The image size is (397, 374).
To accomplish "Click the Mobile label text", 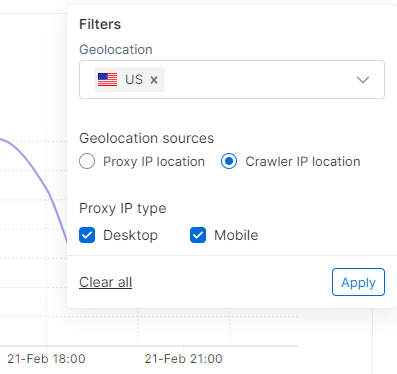I will (236, 235).
